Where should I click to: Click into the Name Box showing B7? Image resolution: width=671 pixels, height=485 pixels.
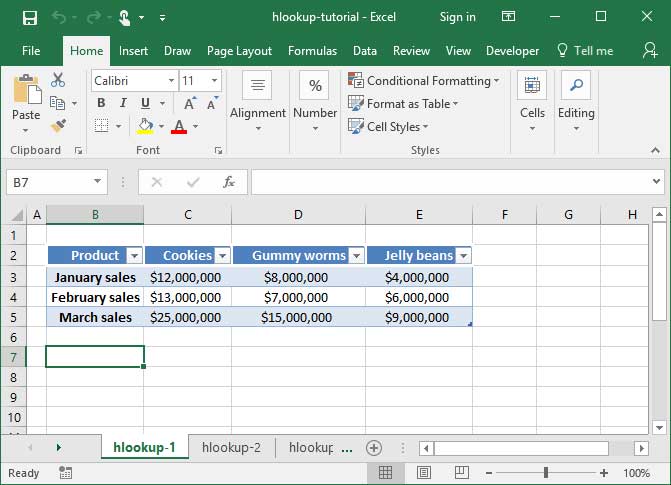[x=48, y=182]
